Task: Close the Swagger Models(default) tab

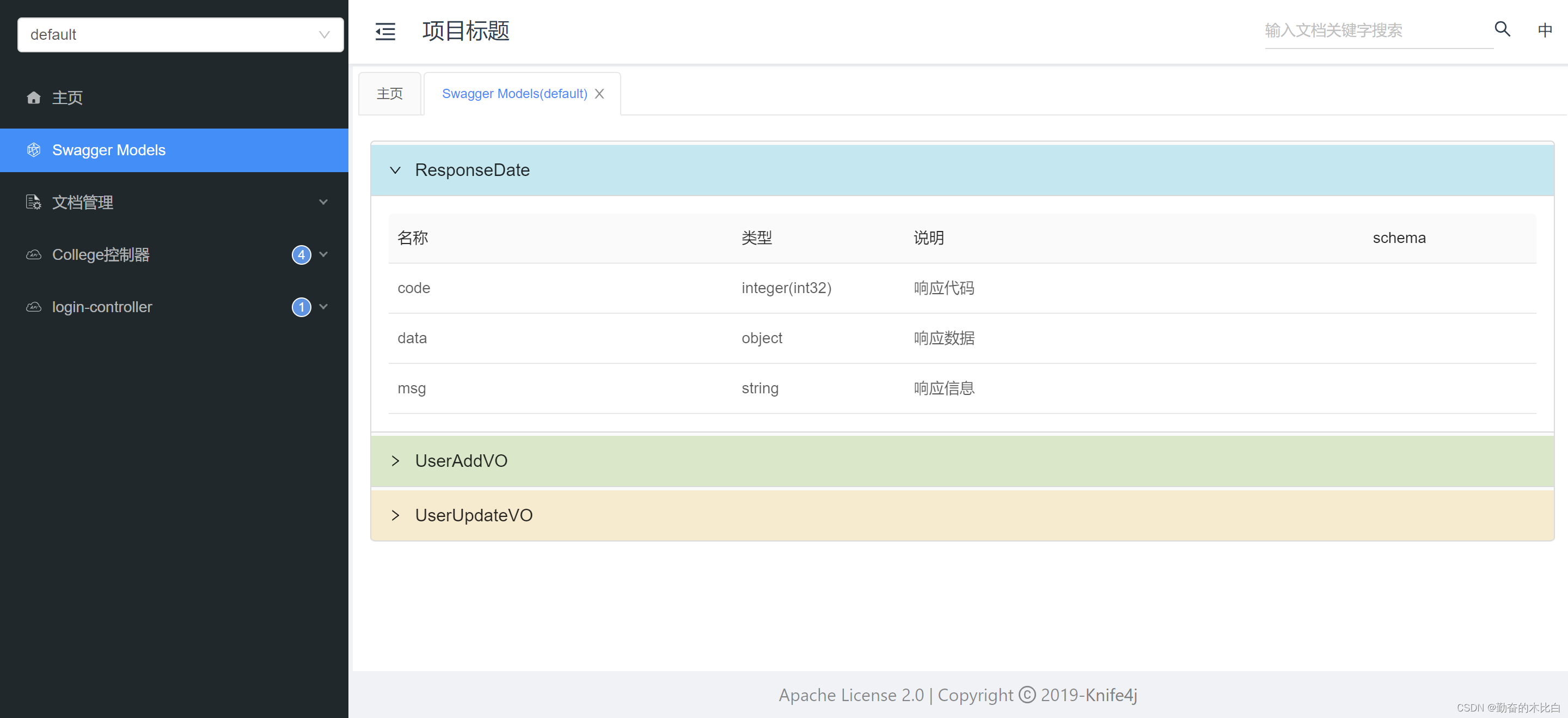Action: 599,93
